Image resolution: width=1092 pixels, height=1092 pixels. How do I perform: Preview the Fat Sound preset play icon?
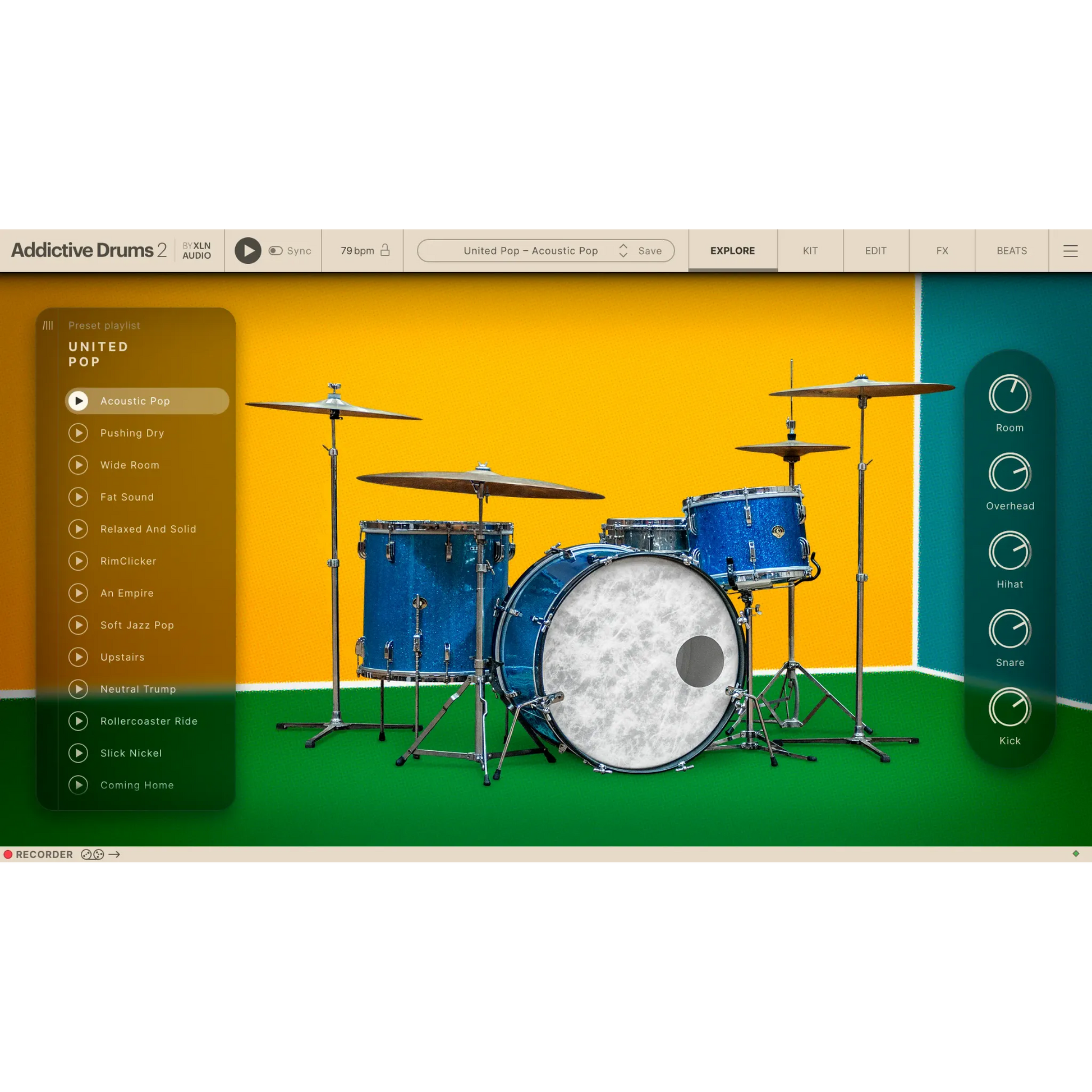coord(79,497)
